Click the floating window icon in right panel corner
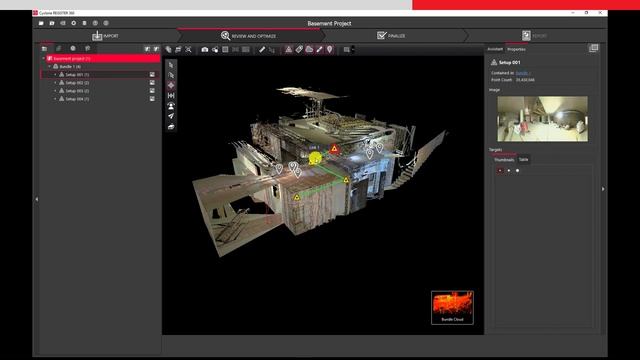Viewport: 640px width, 360px height. pyautogui.click(x=593, y=49)
